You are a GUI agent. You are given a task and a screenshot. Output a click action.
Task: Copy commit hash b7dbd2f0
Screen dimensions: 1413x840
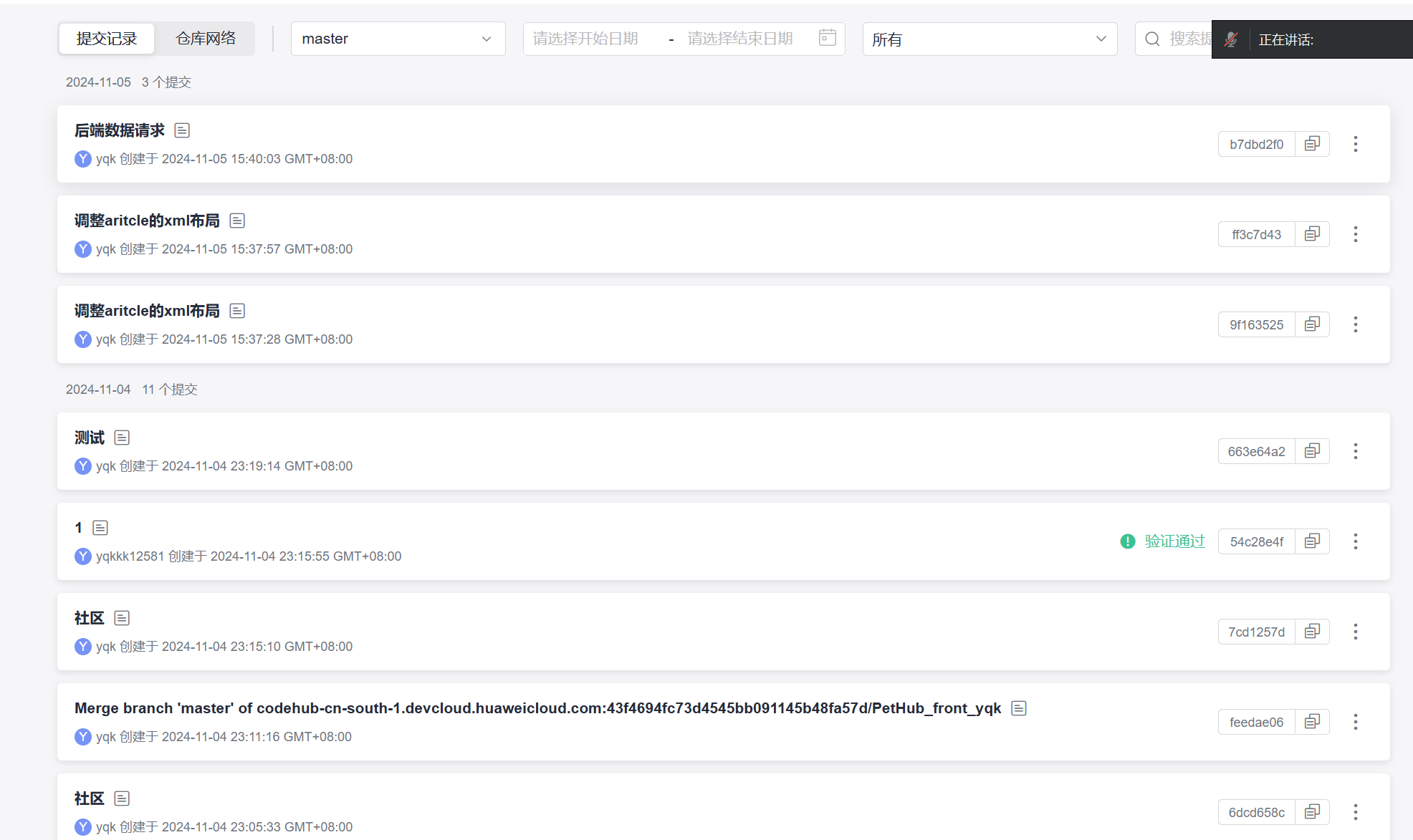1312,144
